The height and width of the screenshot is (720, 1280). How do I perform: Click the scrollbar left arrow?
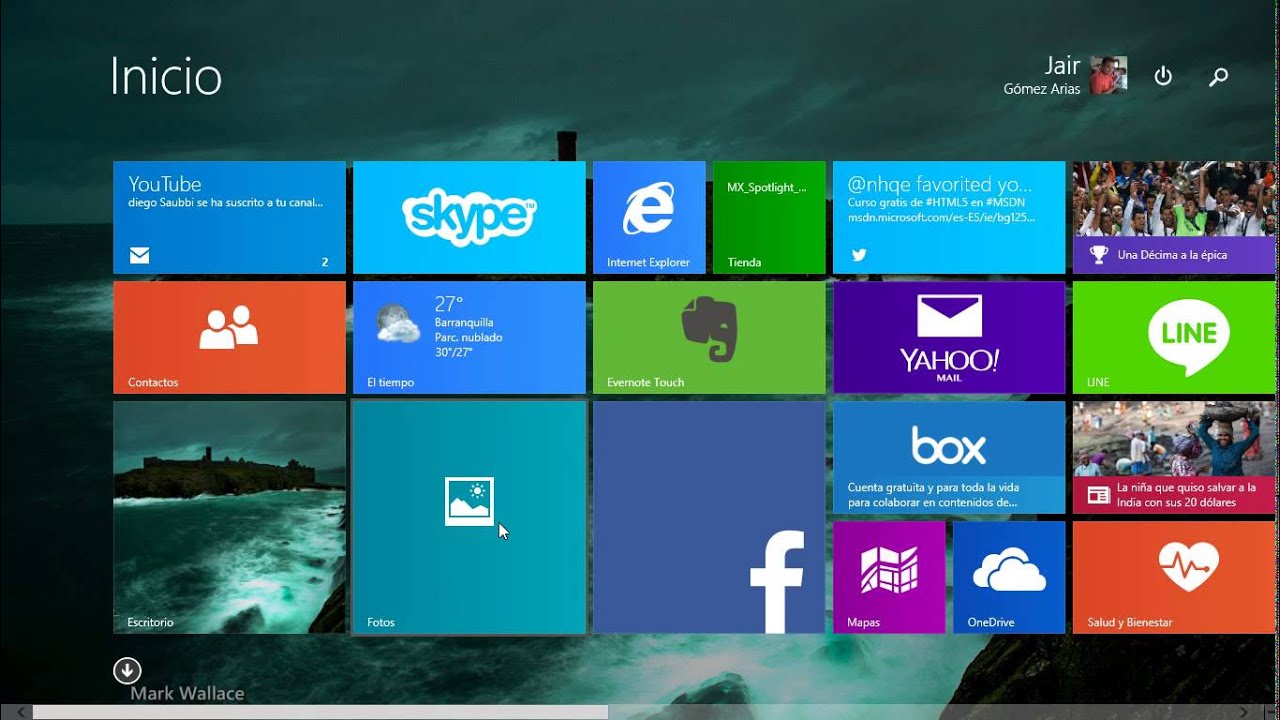(x=19, y=712)
